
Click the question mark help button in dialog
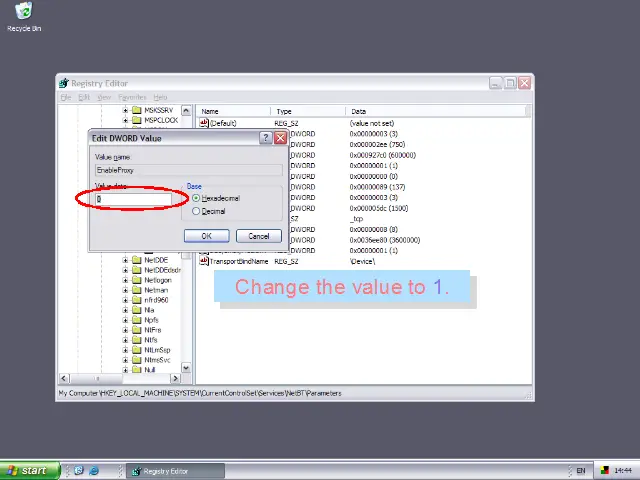(x=265, y=138)
